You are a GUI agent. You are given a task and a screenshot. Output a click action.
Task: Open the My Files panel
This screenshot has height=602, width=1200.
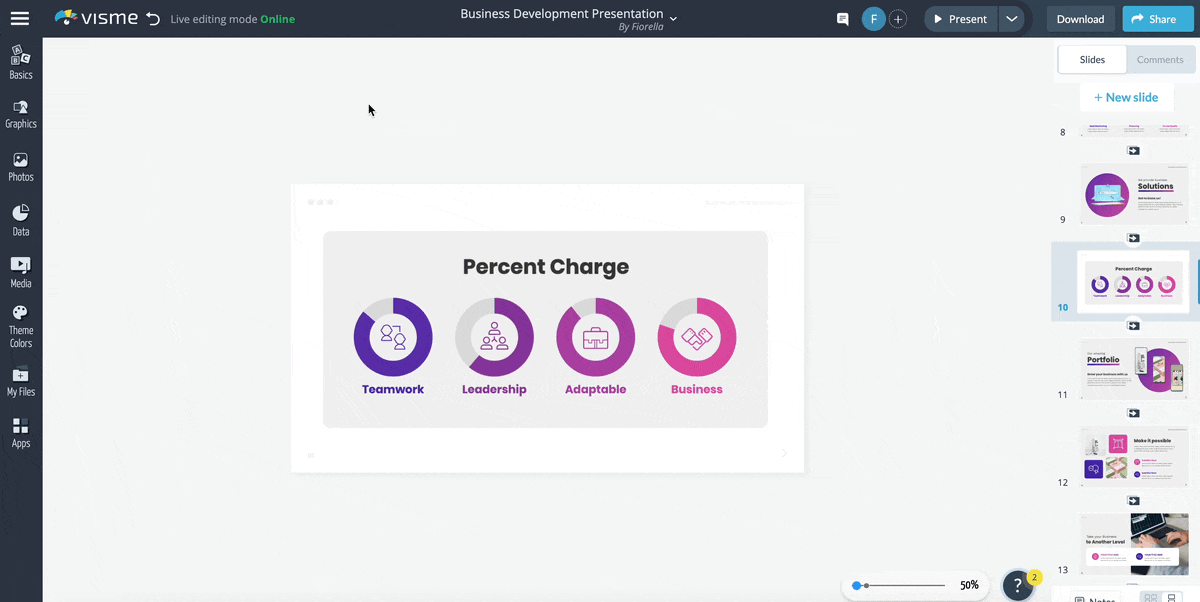[20, 381]
